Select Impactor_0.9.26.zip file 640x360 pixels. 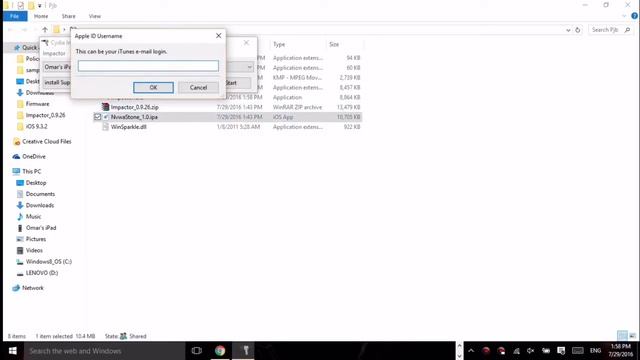click(135, 107)
